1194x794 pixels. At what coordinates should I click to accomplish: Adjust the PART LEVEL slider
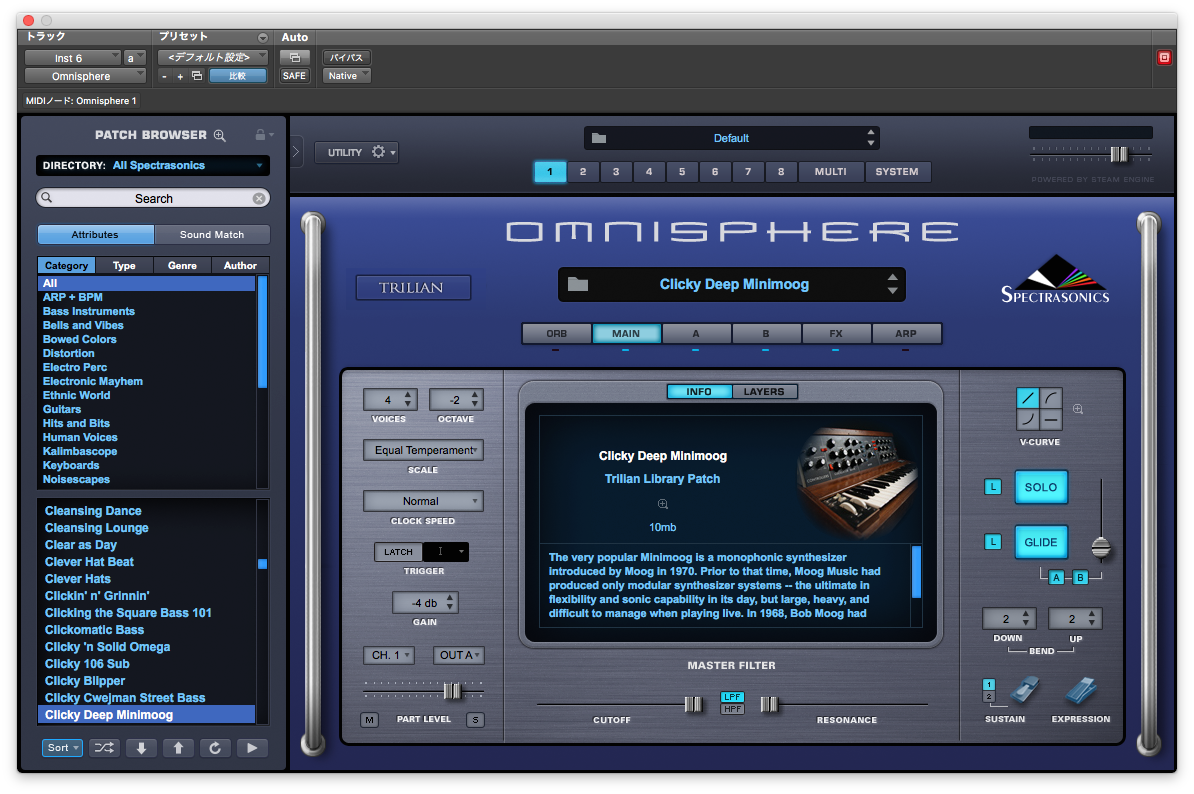(x=452, y=690)
